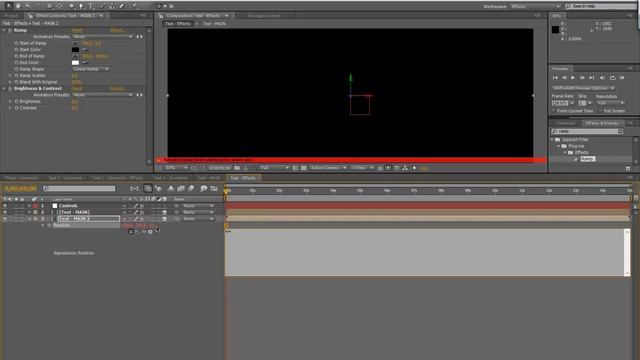
Task: Hide the Controls layer eye toggle
Action: tap(5, 206)
